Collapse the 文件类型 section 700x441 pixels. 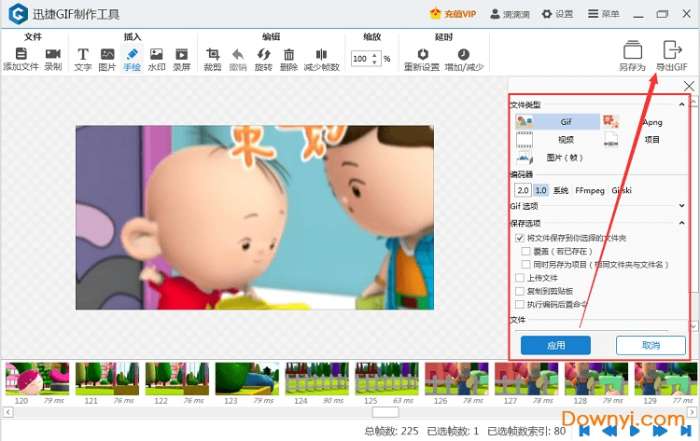point(683,104)
